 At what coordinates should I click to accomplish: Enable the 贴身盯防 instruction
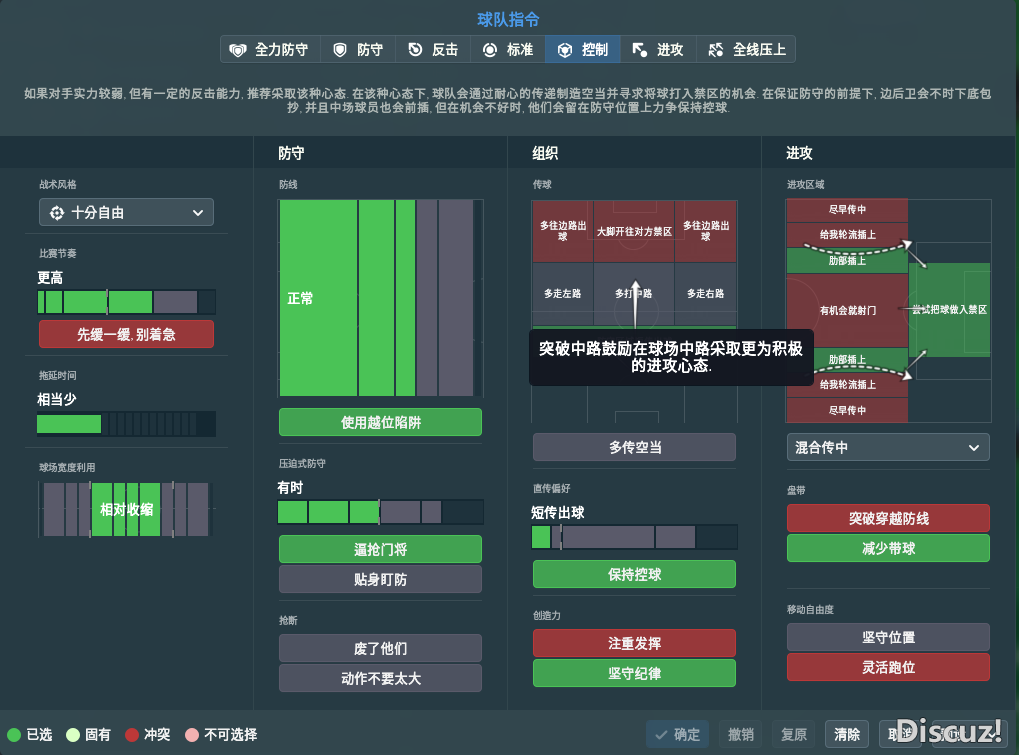(x=380, y=579)
